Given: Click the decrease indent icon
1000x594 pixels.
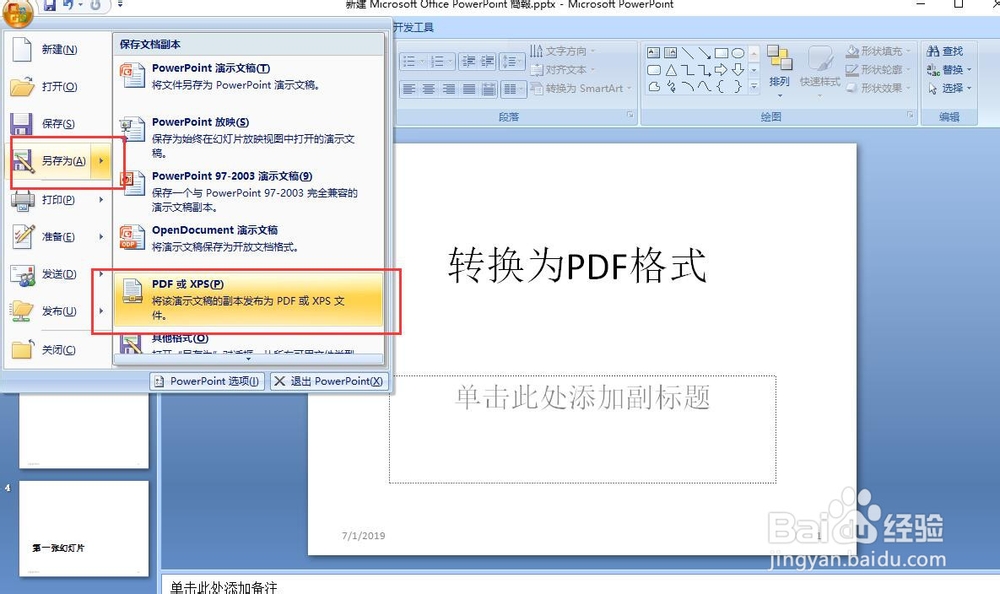Looking at the screenshot, I should tap(469, 61).
